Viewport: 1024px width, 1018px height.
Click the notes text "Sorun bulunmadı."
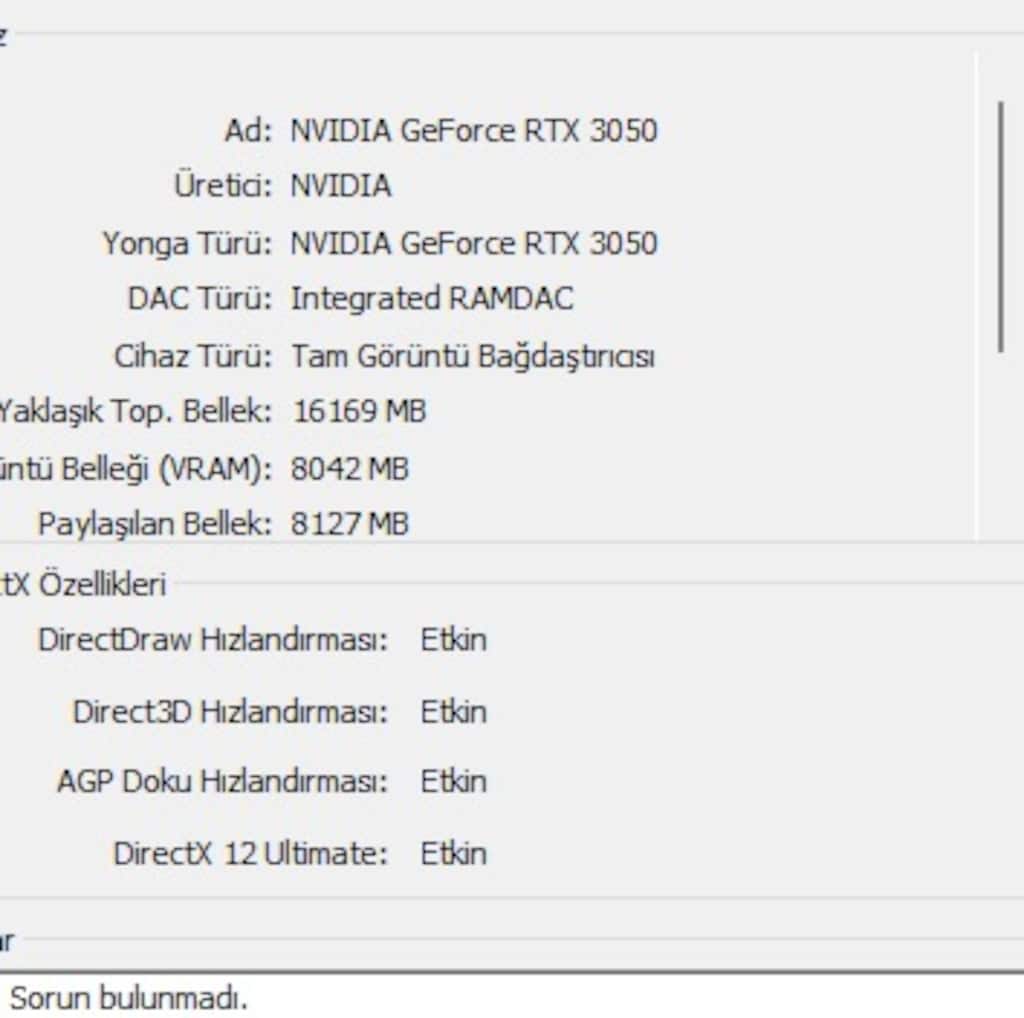[x=129, y=998]
